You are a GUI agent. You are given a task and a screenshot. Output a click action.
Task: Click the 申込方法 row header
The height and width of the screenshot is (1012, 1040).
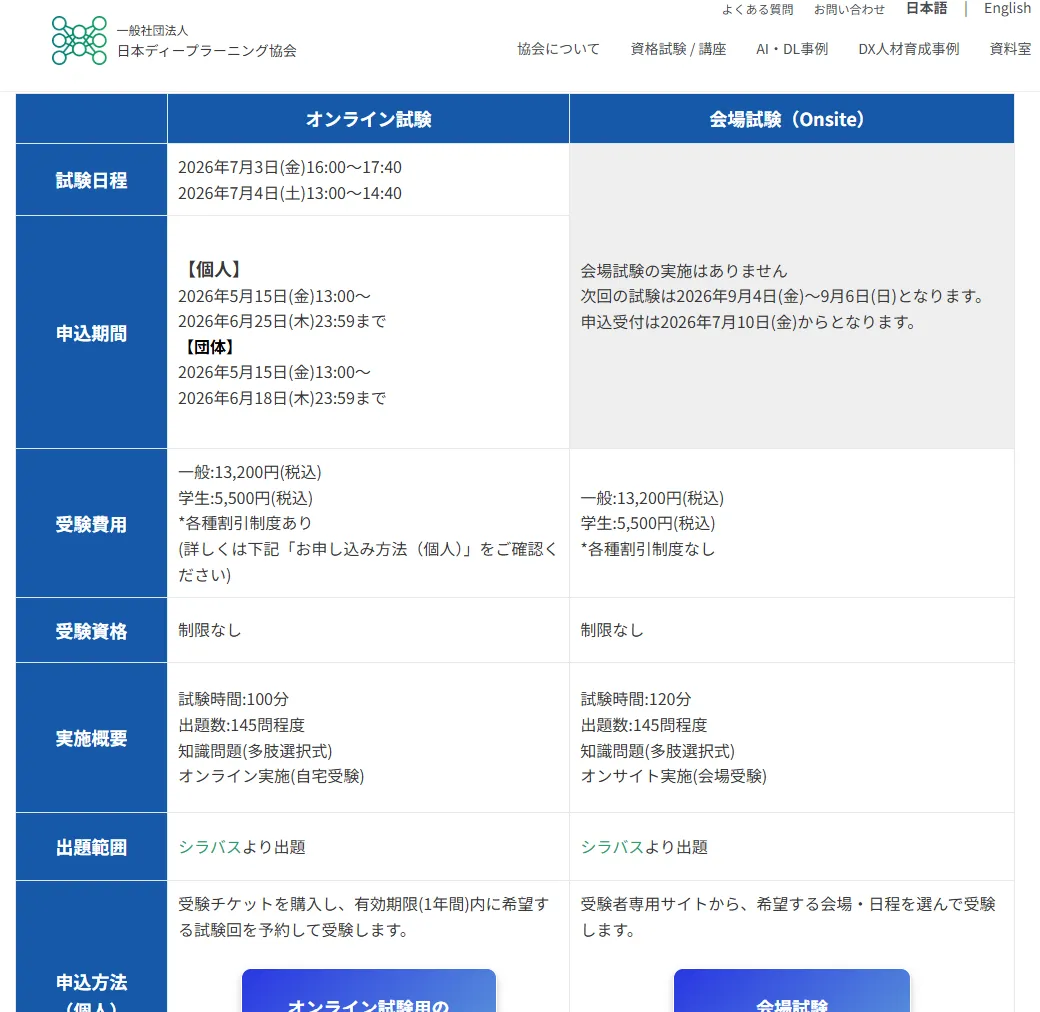pyautogui.click(x=92, y=947)
